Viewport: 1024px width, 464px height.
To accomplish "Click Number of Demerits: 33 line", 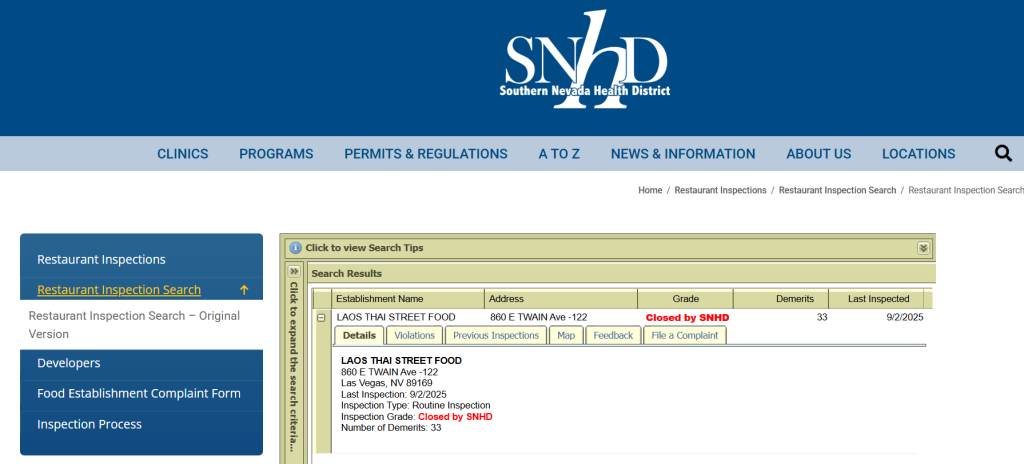I will click(x=391, y=427).
